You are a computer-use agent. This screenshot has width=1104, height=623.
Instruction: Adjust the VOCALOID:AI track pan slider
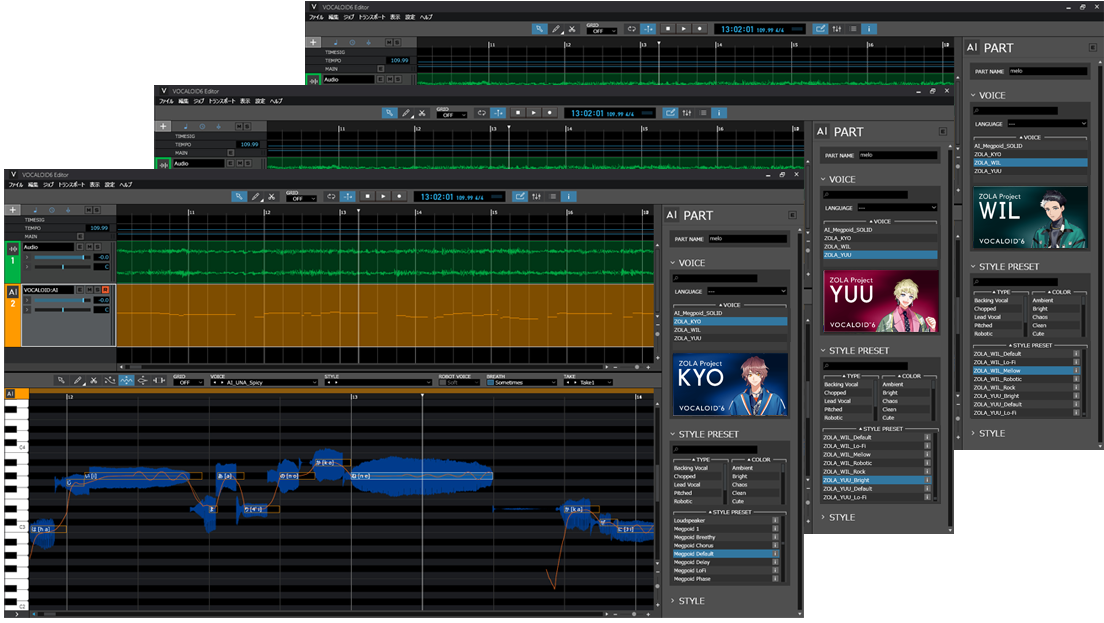tap(63, 309)
